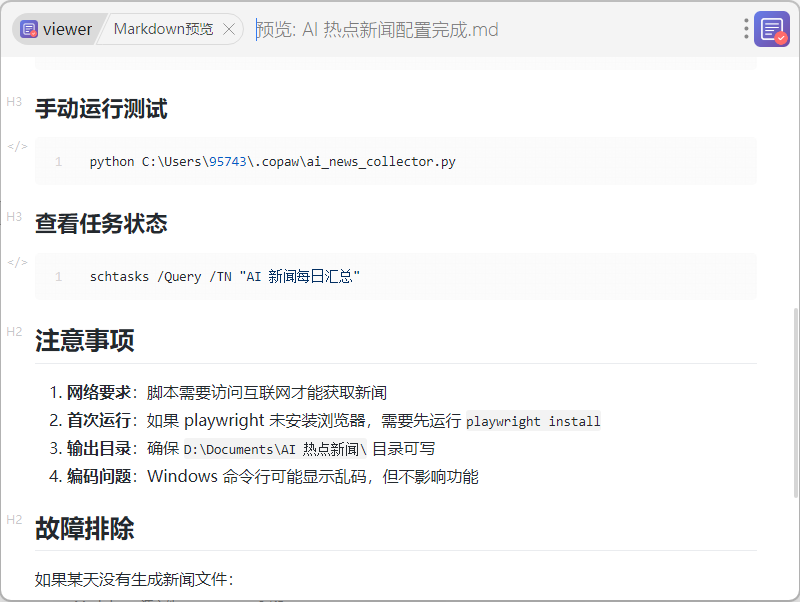The height and width of the screenshot is (602, 800).
Task: Click the schtasks /Query code line
Action: coord(224,277)
